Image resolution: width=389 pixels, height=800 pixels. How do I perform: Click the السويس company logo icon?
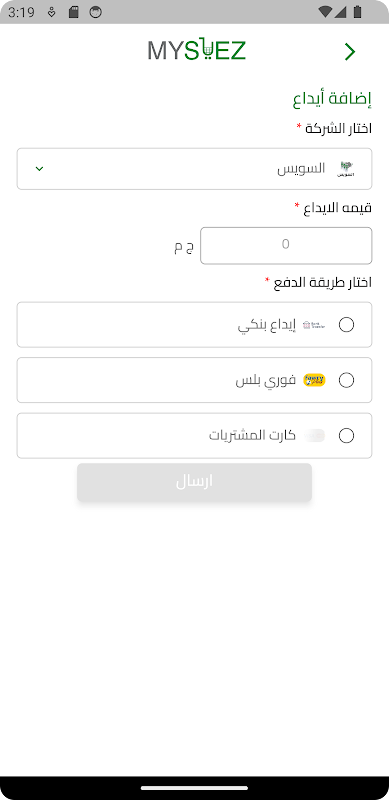346,169
